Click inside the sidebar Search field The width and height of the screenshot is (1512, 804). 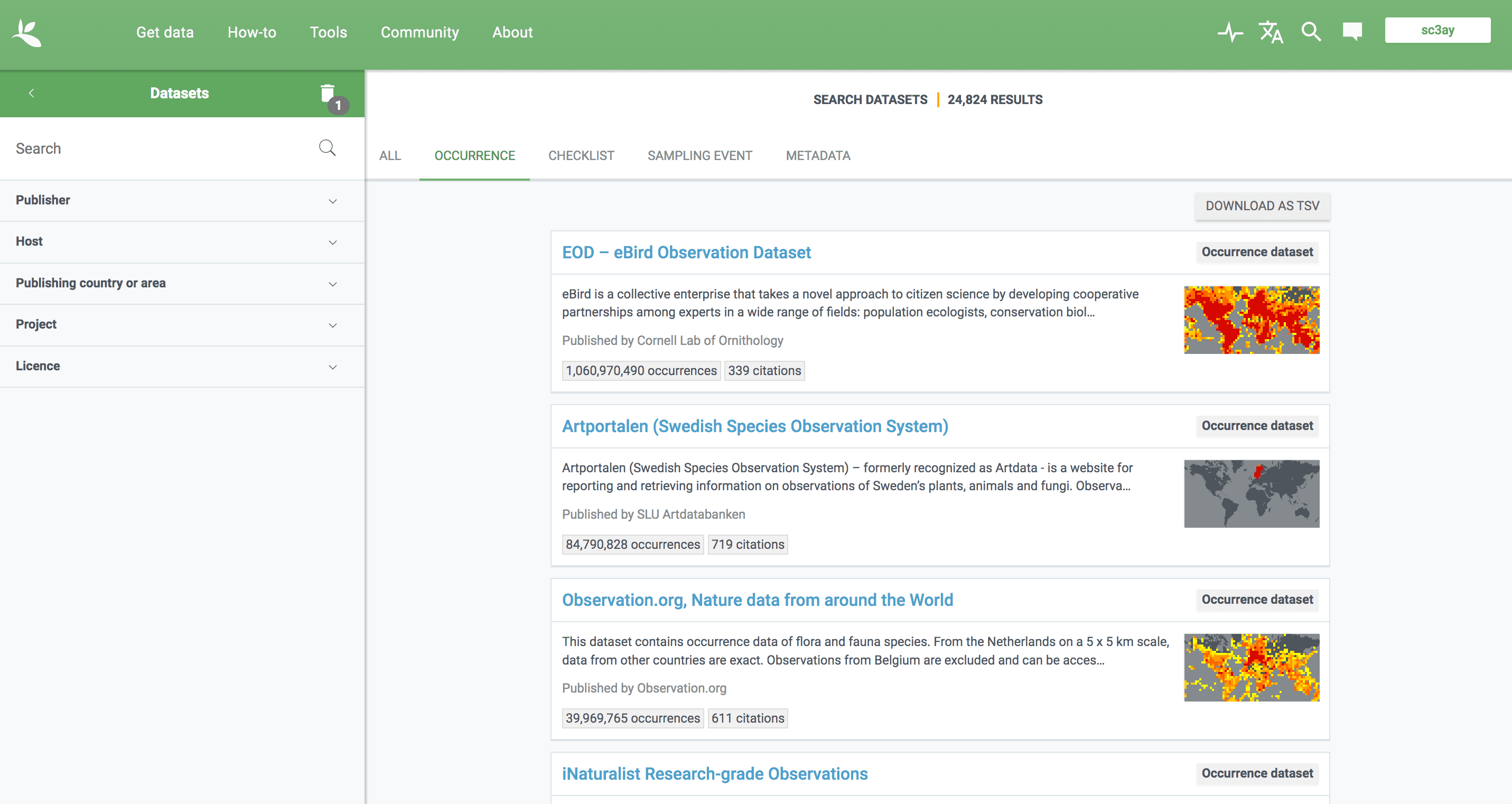point(147,148)
